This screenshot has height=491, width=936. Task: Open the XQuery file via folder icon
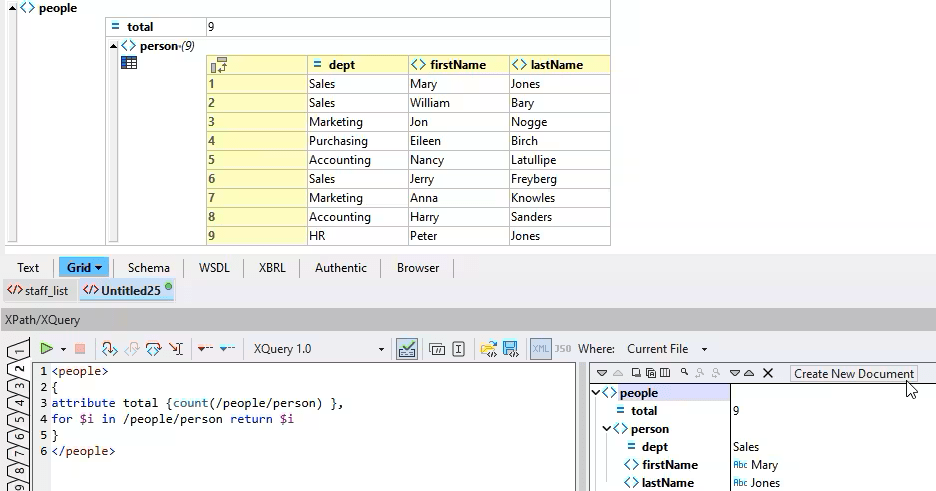pyautogui.click(x=488, y=349)
